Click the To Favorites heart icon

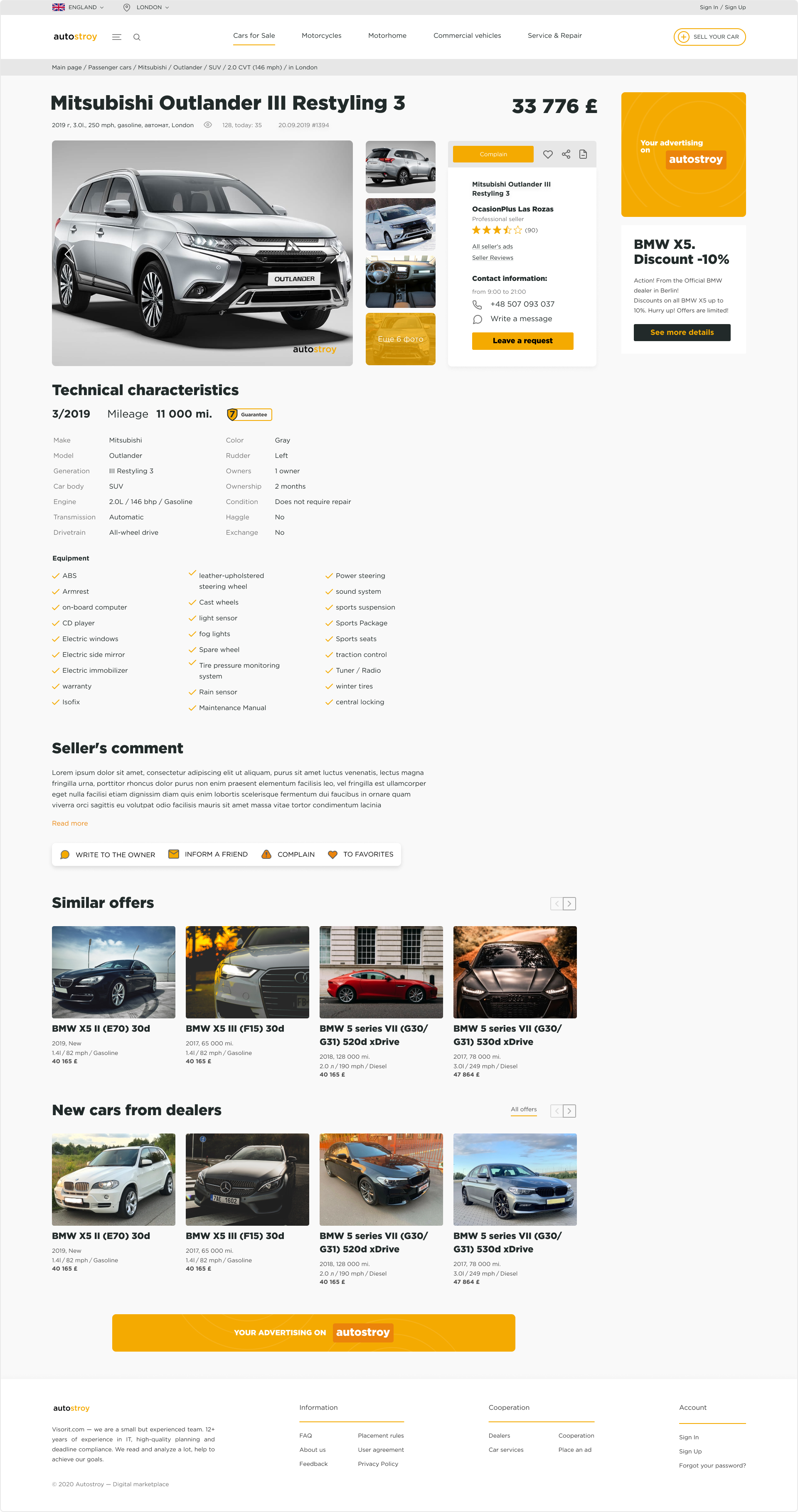pyautogui.click(x=332, y=855)
